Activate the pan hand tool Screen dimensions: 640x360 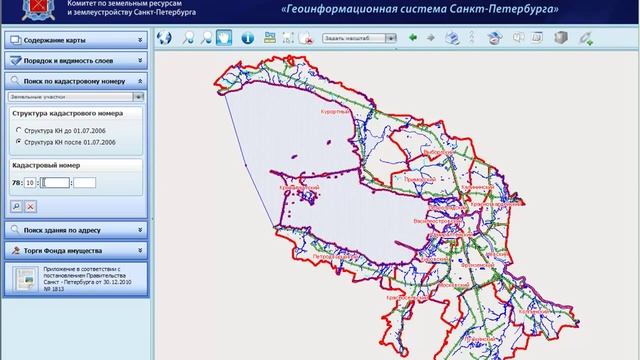click(x=224, y=38)
